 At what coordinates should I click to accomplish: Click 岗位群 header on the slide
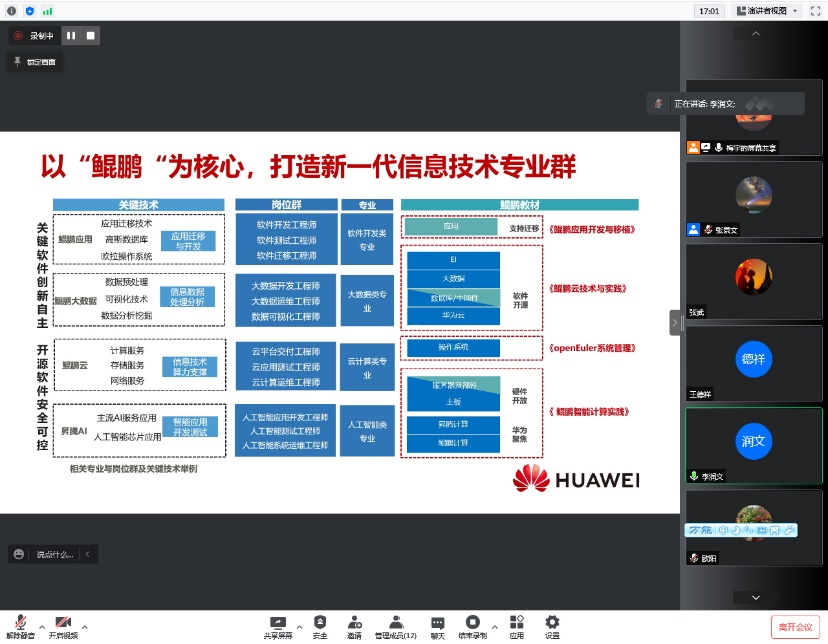click(x=286, y=205)
